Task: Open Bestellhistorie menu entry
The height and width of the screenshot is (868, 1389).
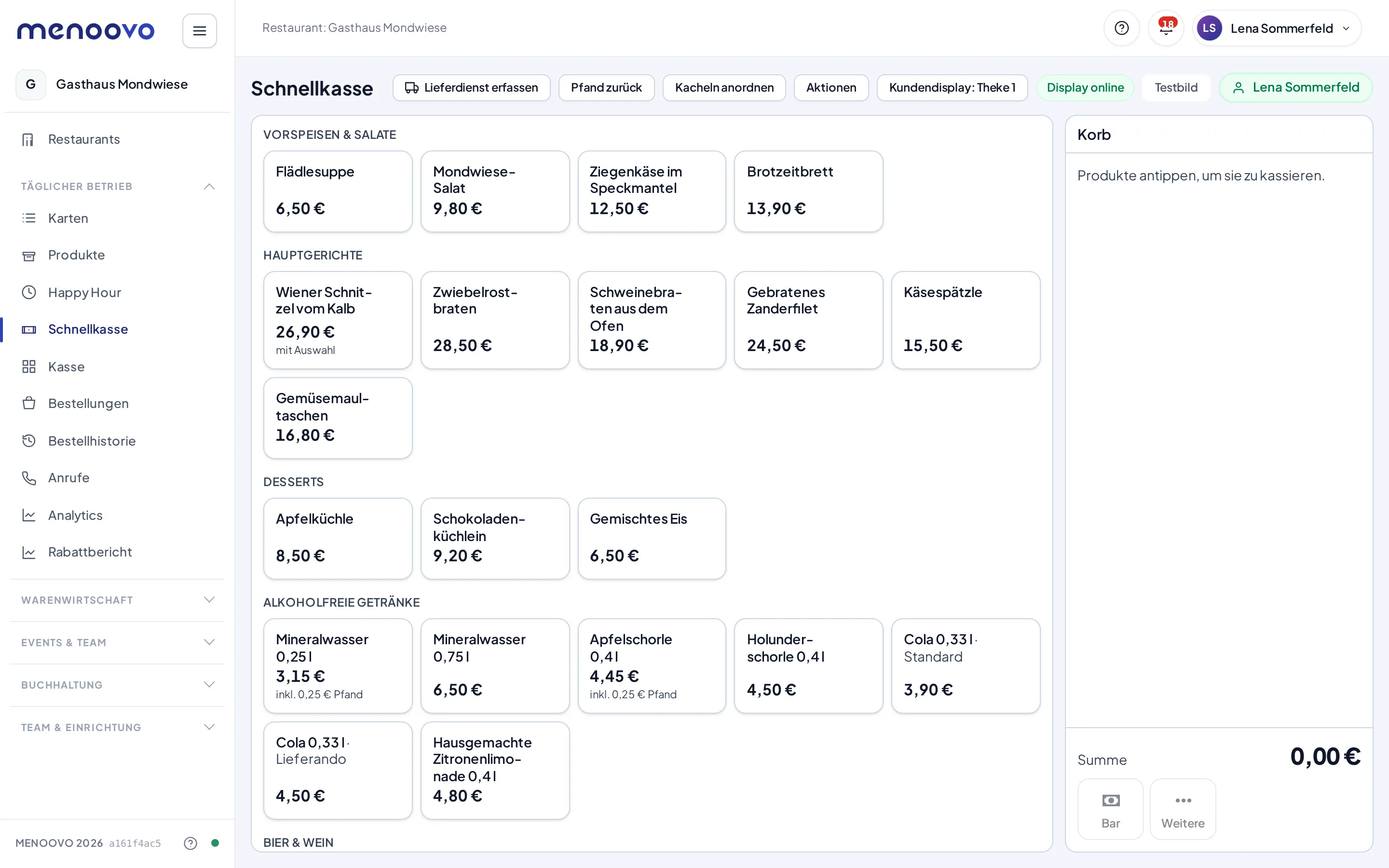Action: tap(117, 441)
